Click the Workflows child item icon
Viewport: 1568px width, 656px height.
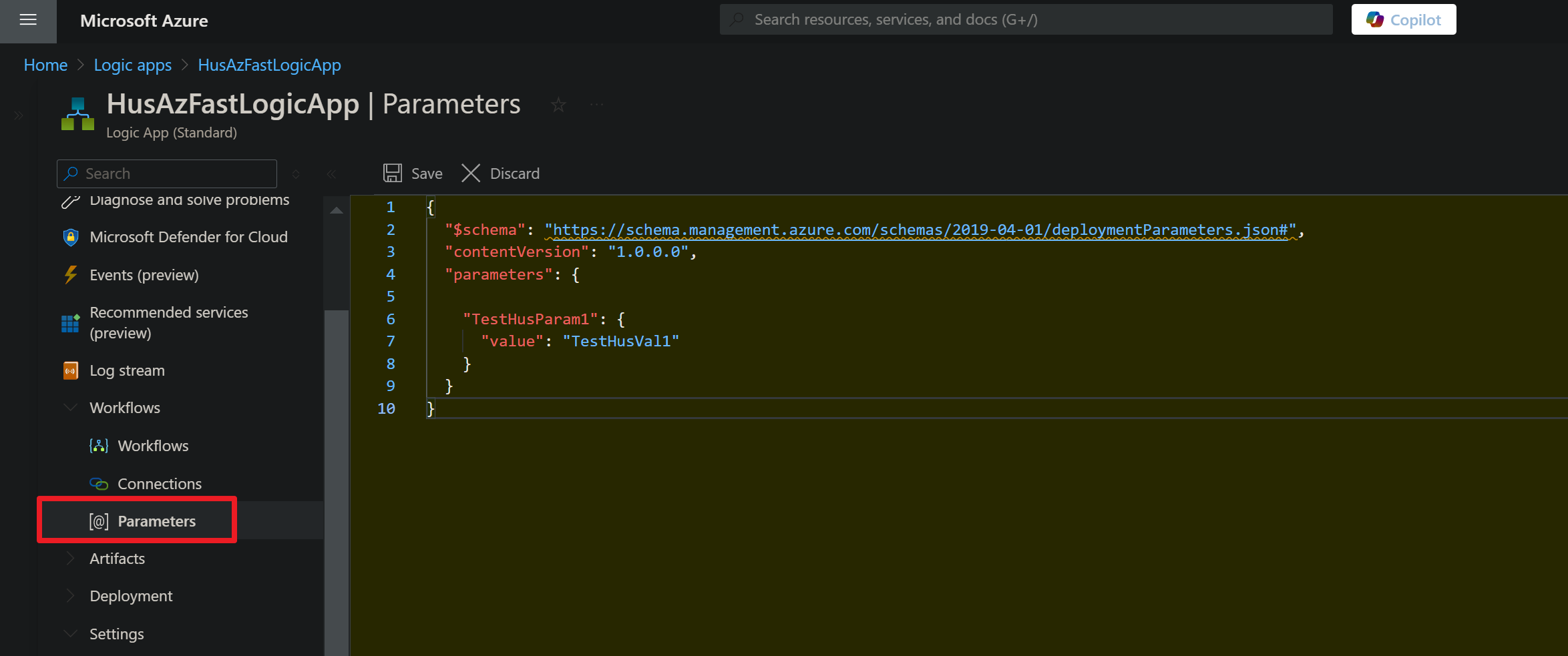[x=99, y=446]
